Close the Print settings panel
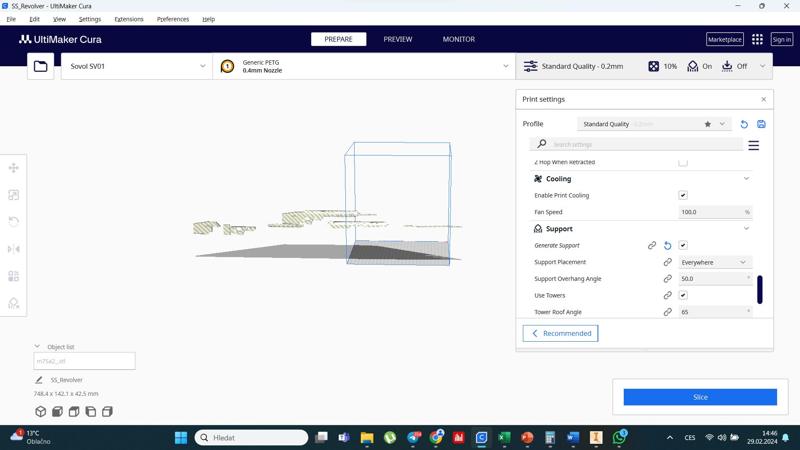The image size is (800, 450). tap(763, 99)
